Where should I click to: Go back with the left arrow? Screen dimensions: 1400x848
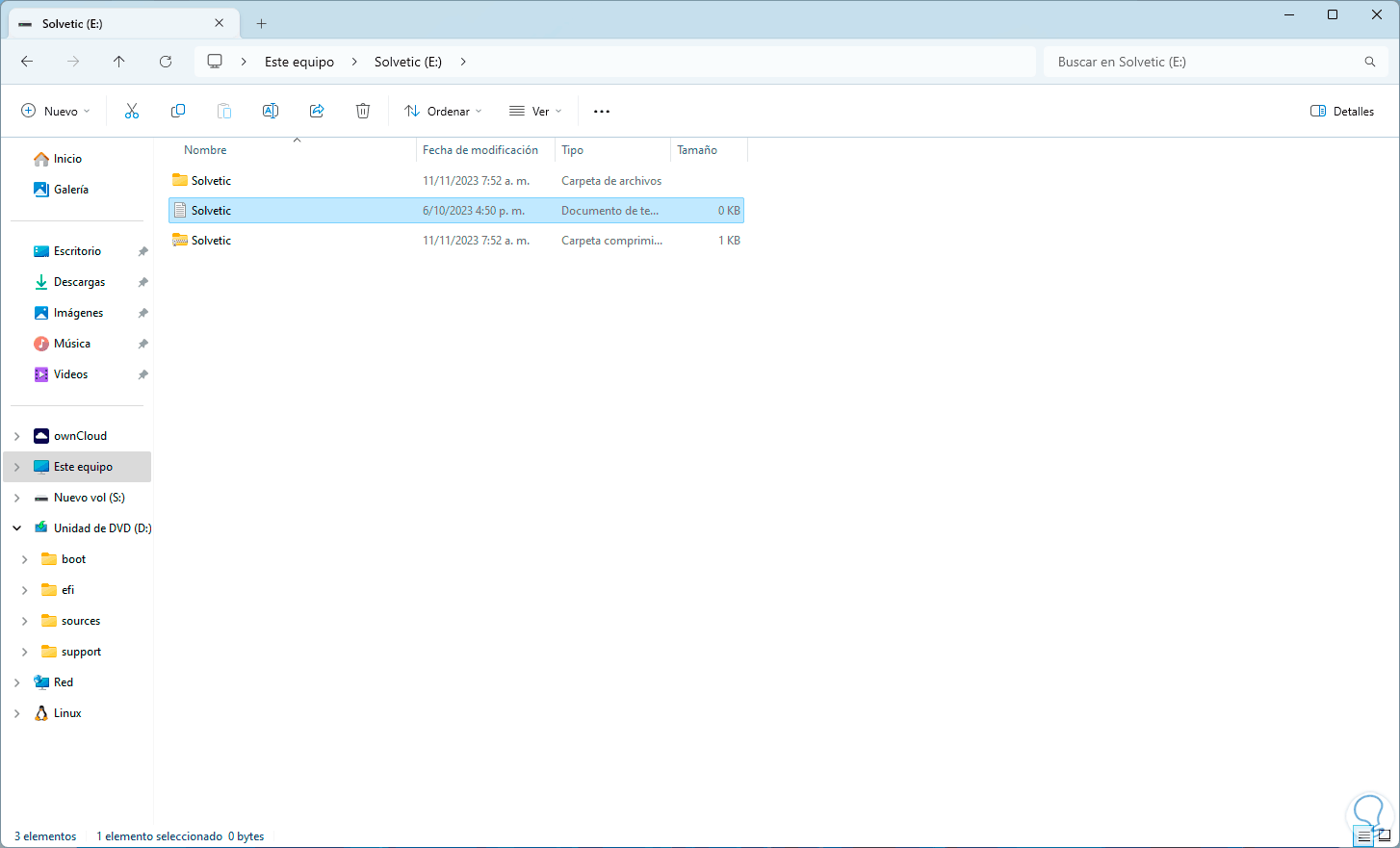(27, 62)
